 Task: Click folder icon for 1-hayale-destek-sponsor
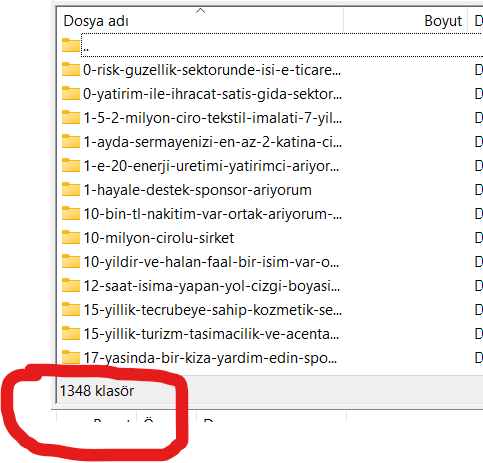(71, 189)
